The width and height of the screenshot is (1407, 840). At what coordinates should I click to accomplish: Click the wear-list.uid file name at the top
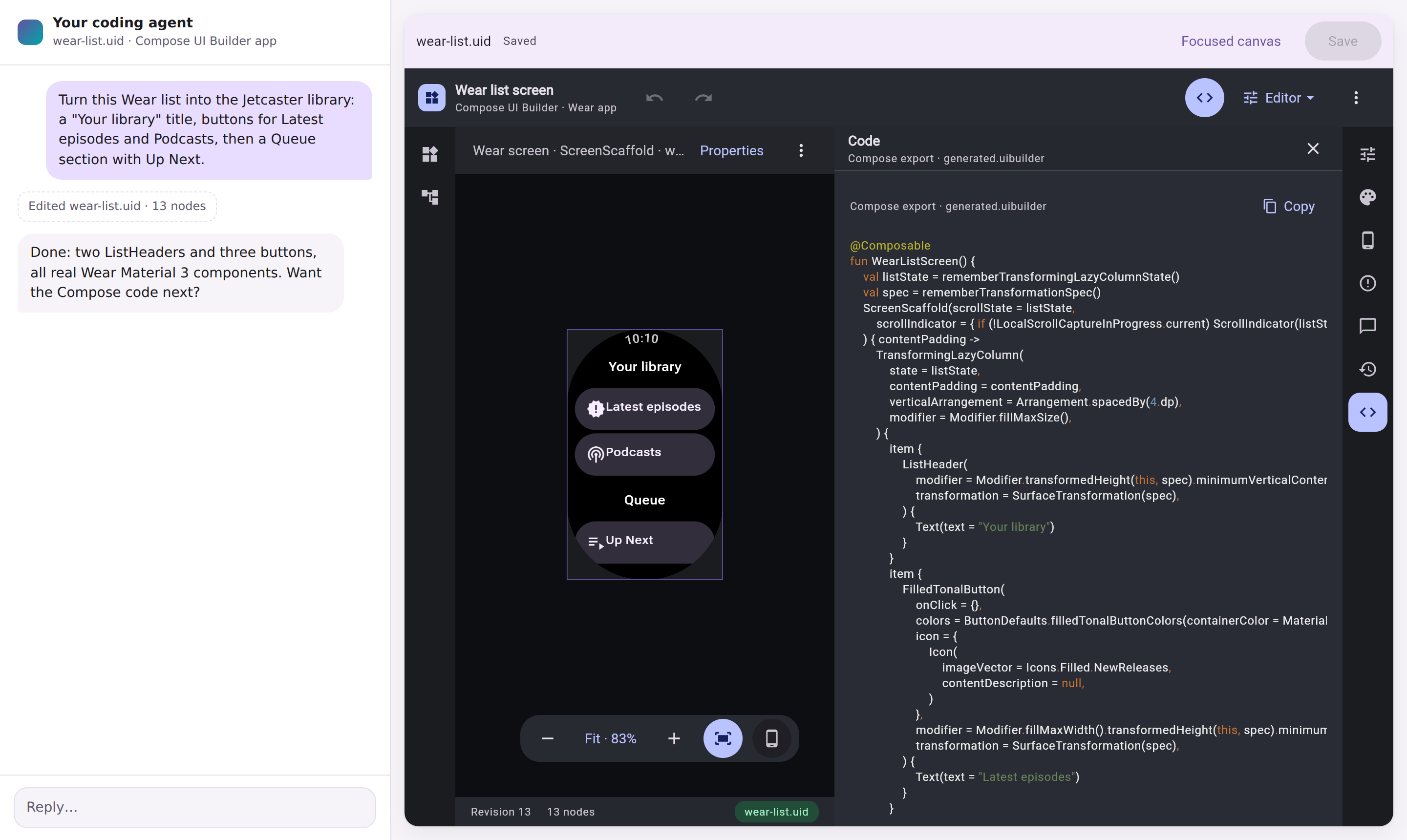453,42
